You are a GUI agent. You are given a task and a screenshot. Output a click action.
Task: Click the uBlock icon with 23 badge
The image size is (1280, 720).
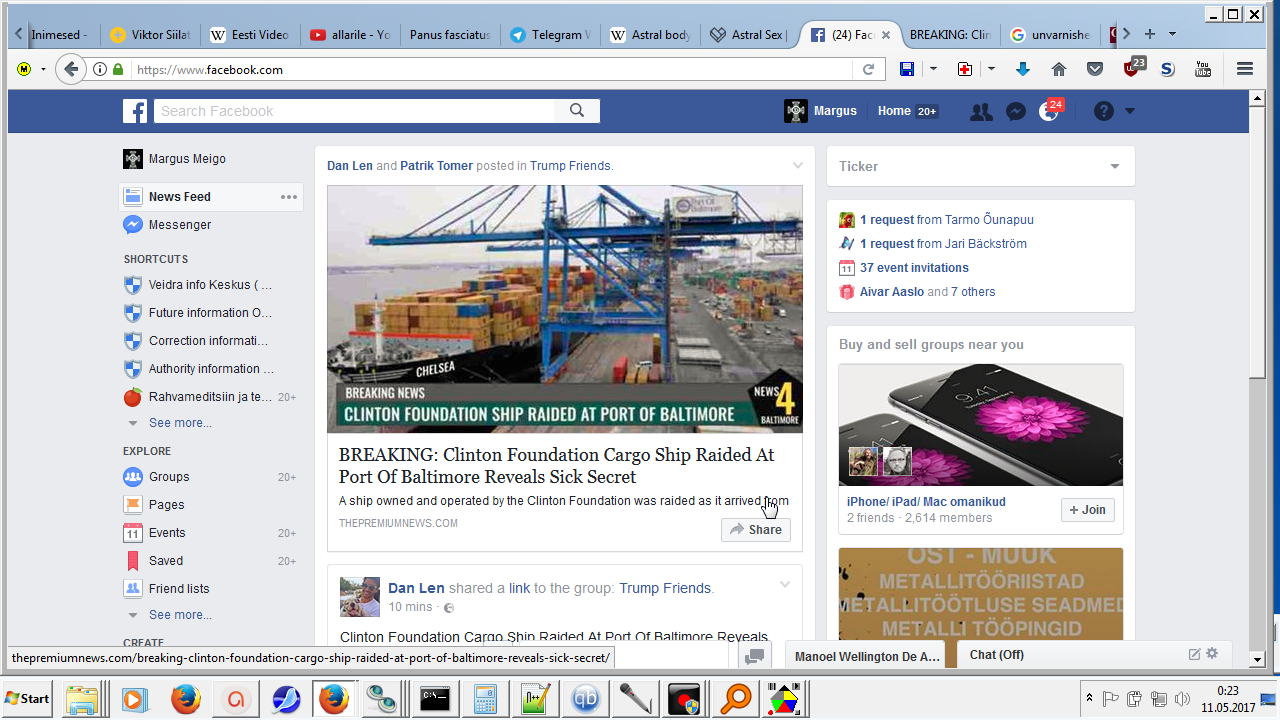[x=1132, y=68]
